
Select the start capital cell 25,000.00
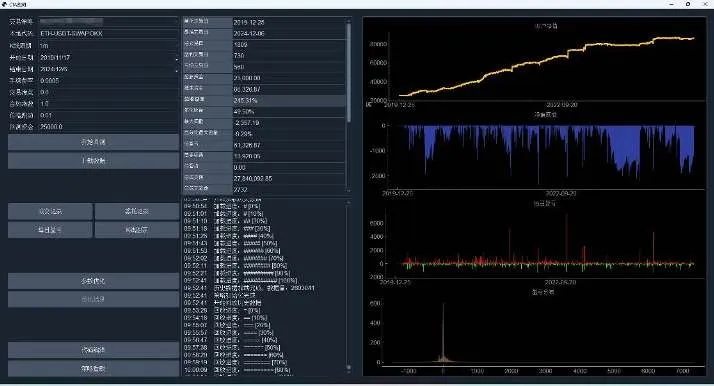(x=289, y=78)
